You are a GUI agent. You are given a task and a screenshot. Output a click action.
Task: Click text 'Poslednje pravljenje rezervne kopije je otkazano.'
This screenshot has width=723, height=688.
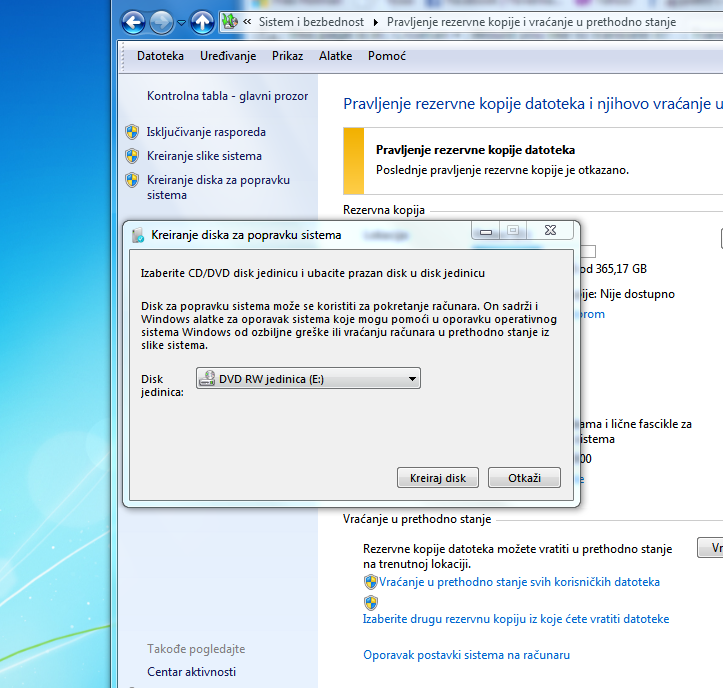(503, 170)
